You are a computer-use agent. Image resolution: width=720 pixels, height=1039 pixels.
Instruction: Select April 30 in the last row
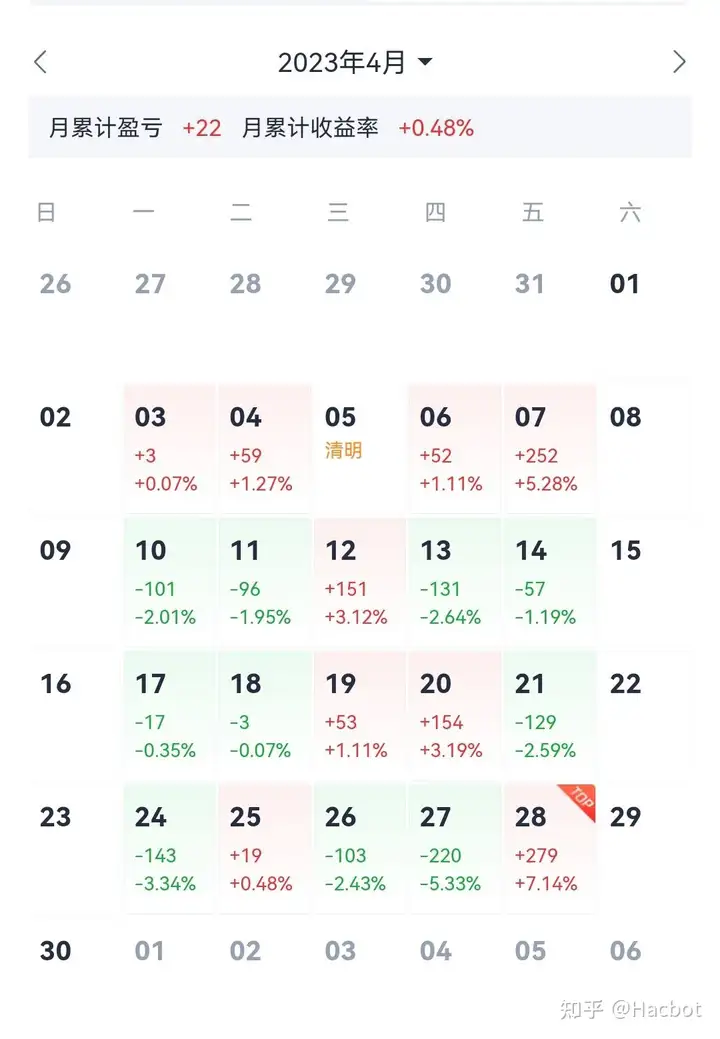click(56, 951)
